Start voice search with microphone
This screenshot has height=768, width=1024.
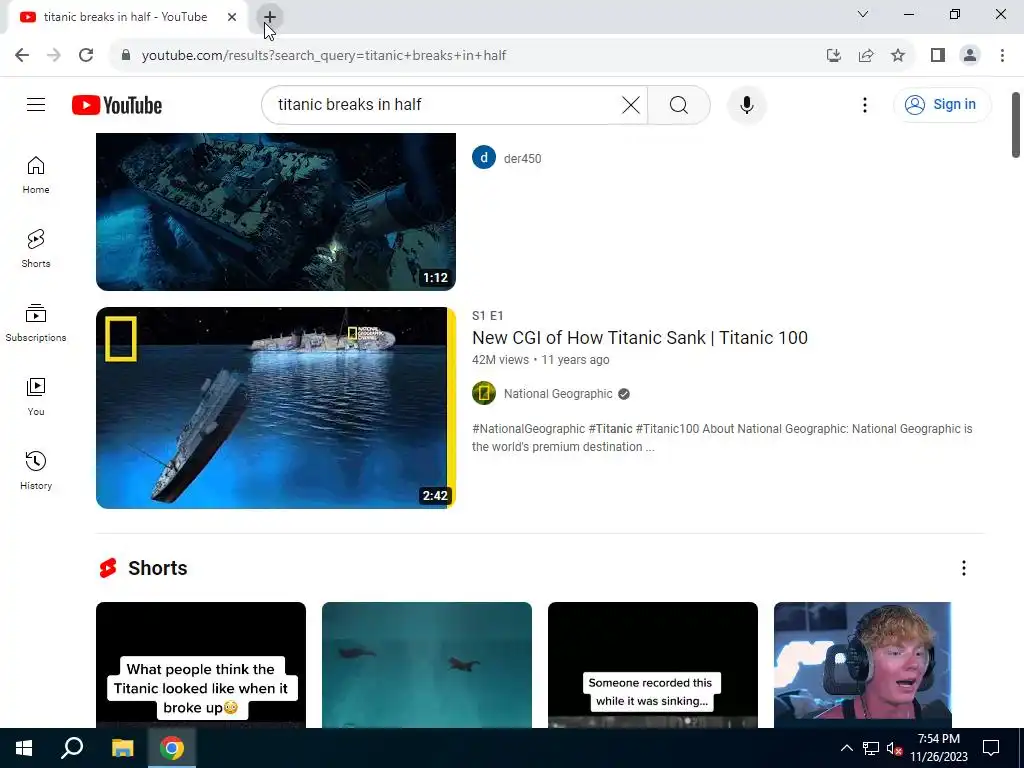click(746, 104)
